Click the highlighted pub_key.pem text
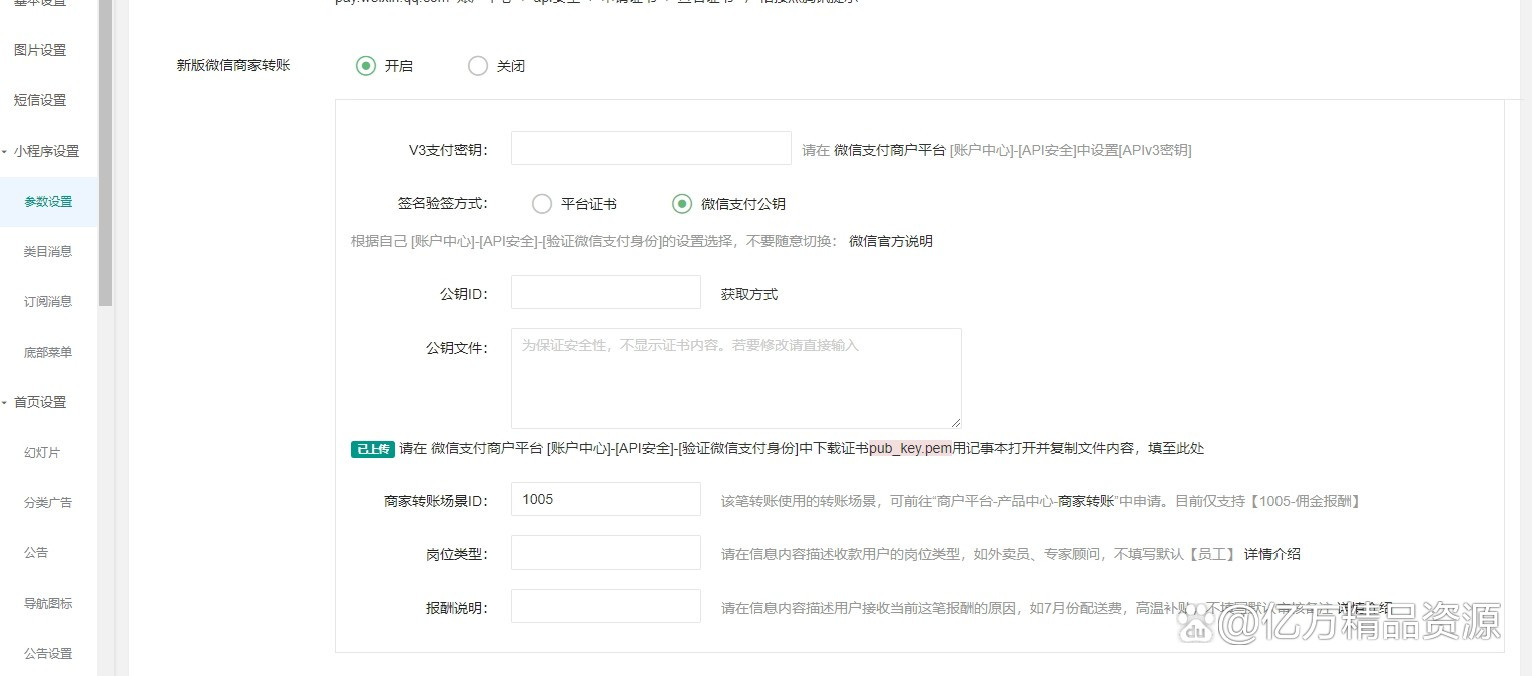1532x676 pixels. click(910, 448)
